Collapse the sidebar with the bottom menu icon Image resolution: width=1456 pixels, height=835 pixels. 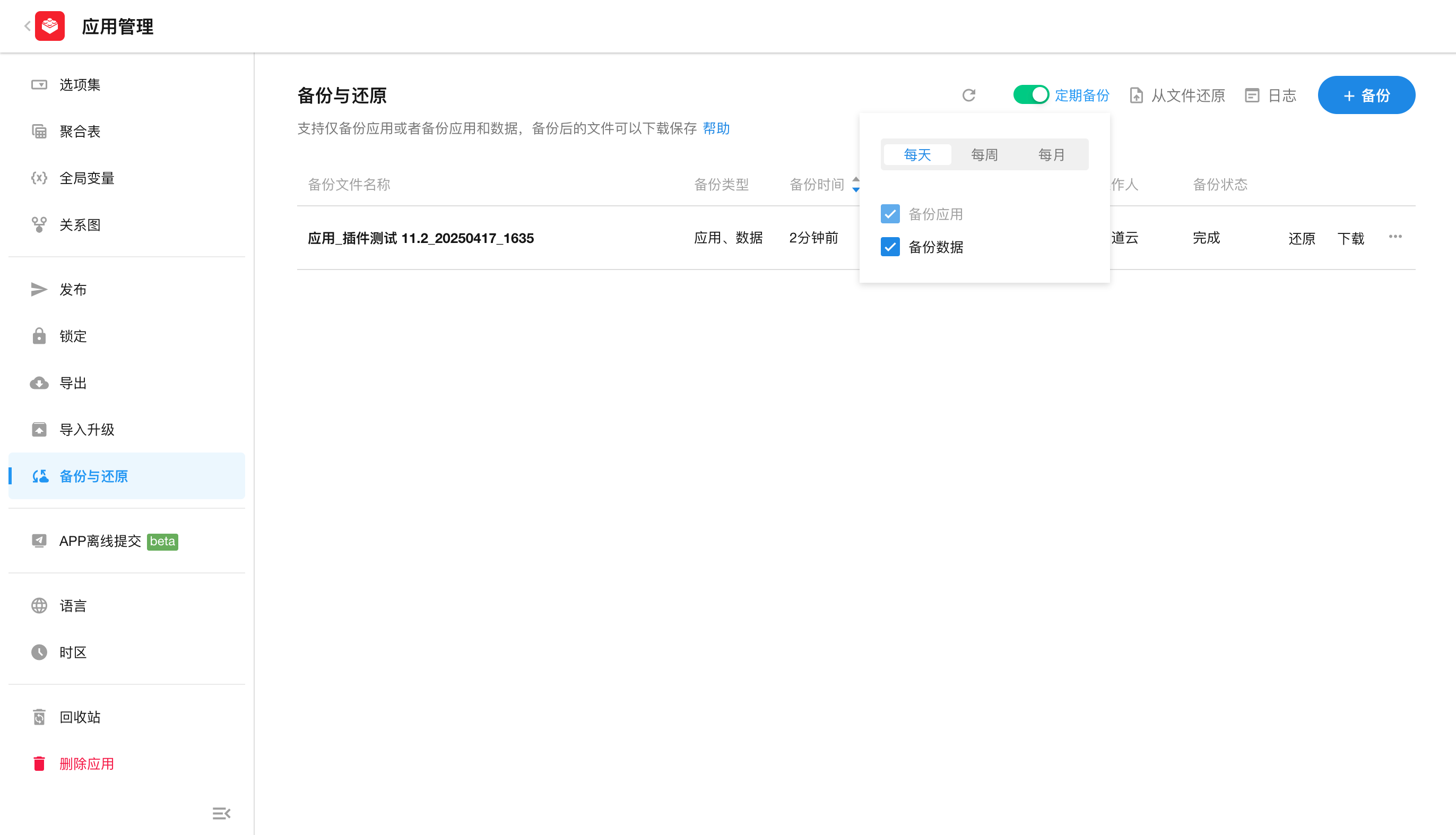pos(221,813)
